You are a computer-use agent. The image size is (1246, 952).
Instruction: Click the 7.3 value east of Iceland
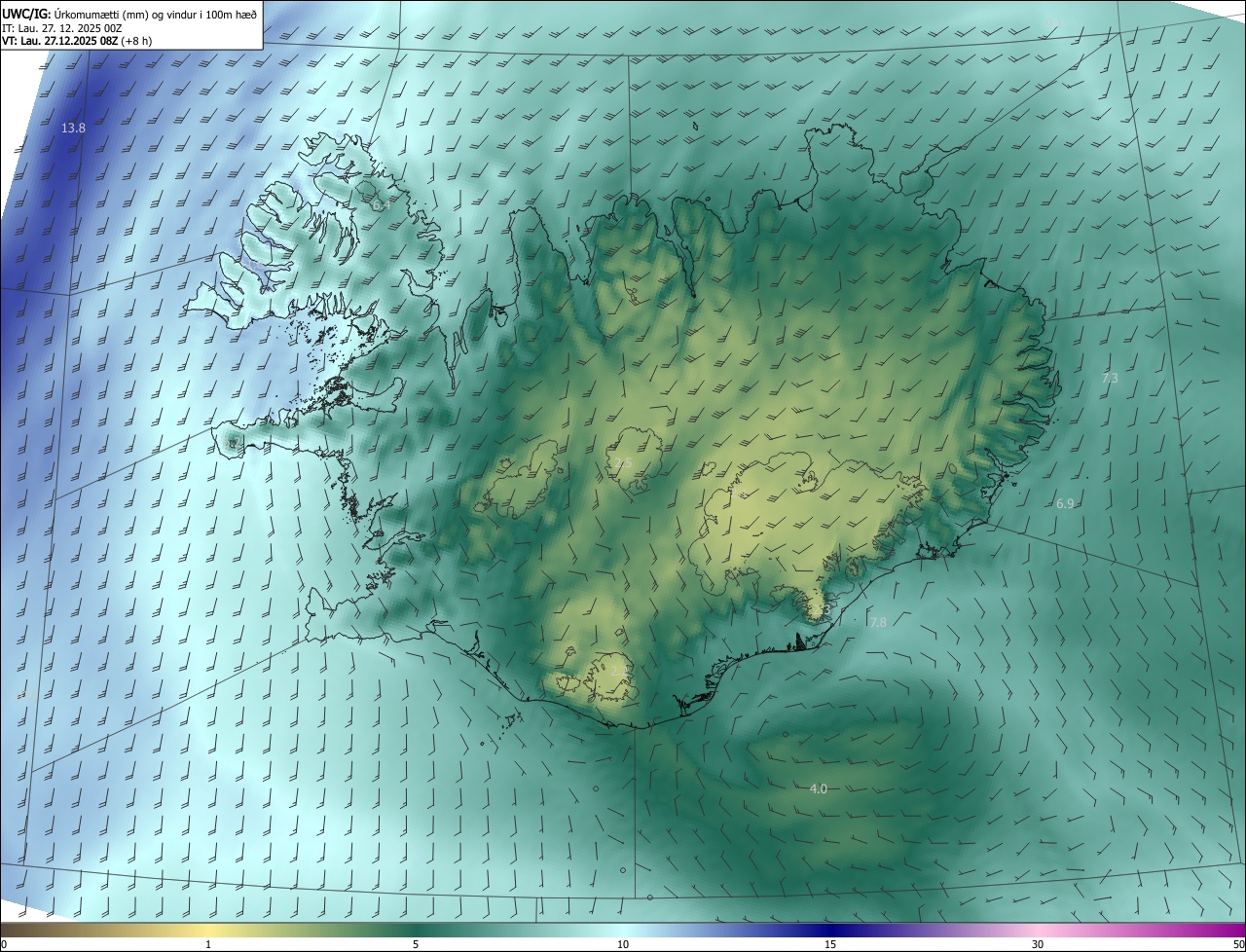[x=1110, y=378]
